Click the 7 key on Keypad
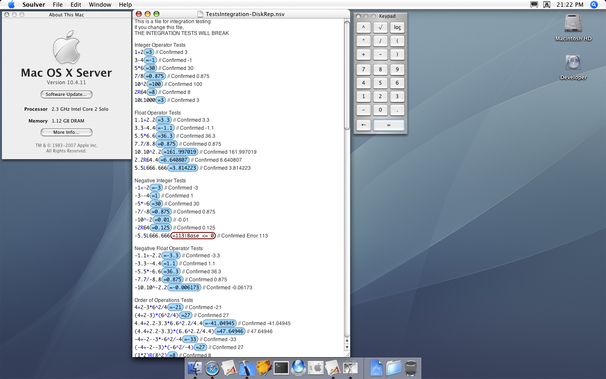Viewport: 606px width, 379px height. pos(363,70)
